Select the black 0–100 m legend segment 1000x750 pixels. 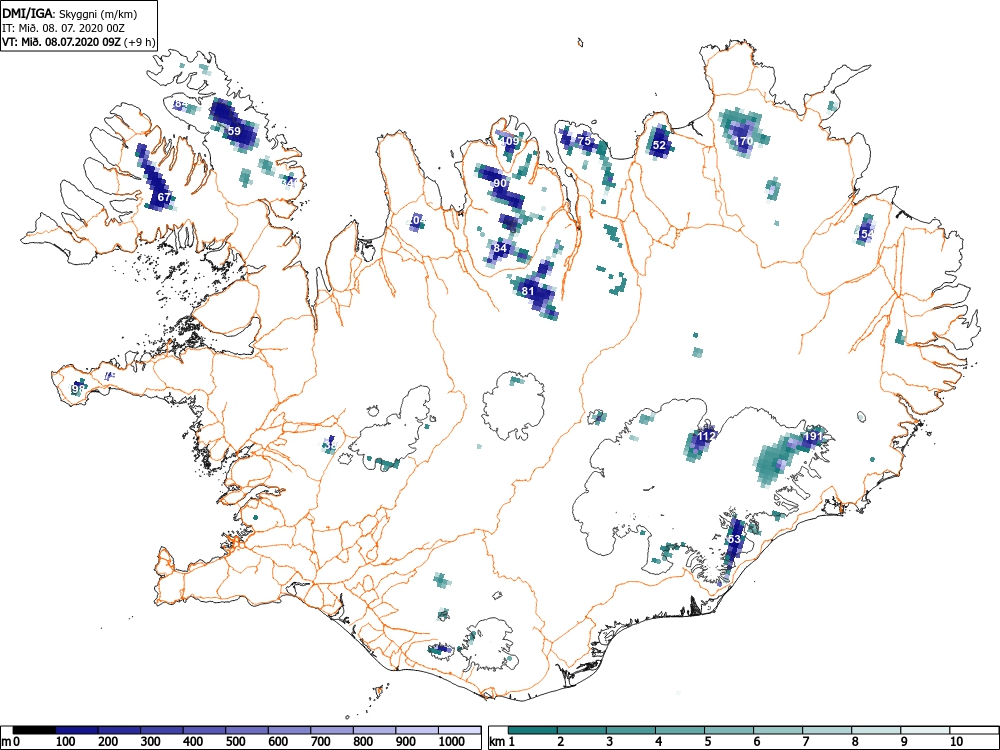34,730
